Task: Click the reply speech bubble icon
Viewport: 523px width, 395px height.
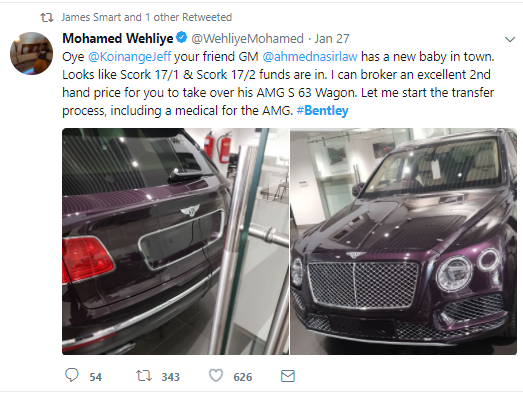Action: click(x=71, y=375)
